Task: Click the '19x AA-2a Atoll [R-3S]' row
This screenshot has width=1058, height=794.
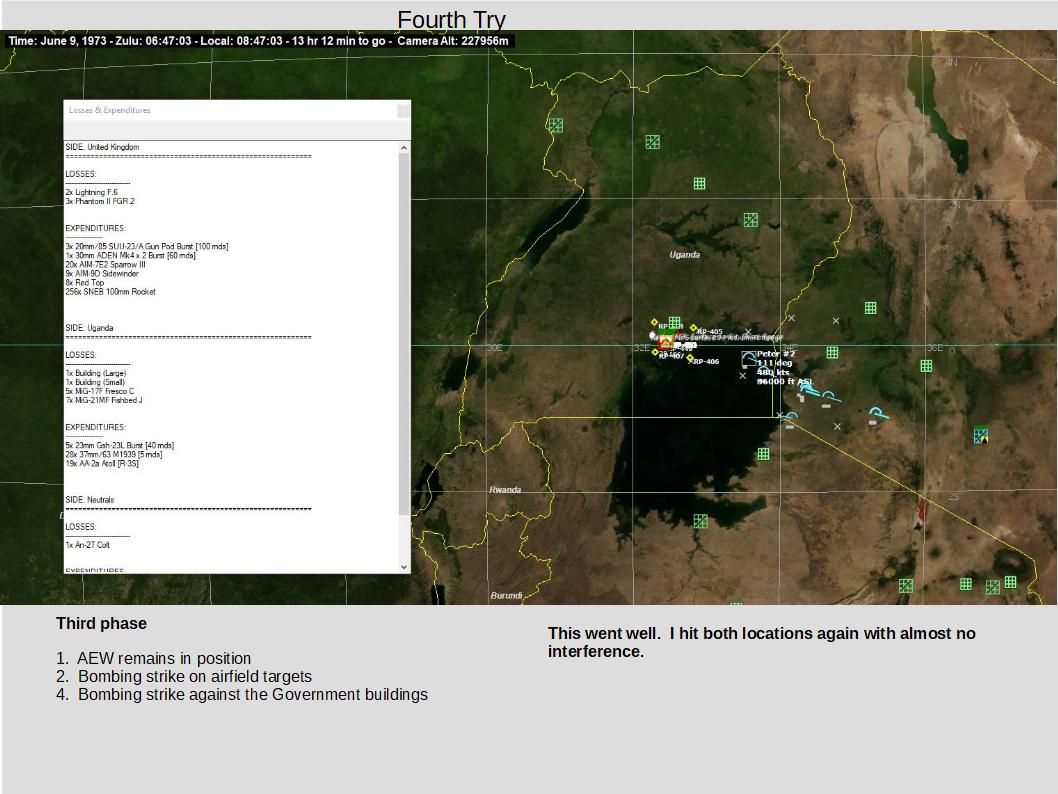Action: click(102, 463)
